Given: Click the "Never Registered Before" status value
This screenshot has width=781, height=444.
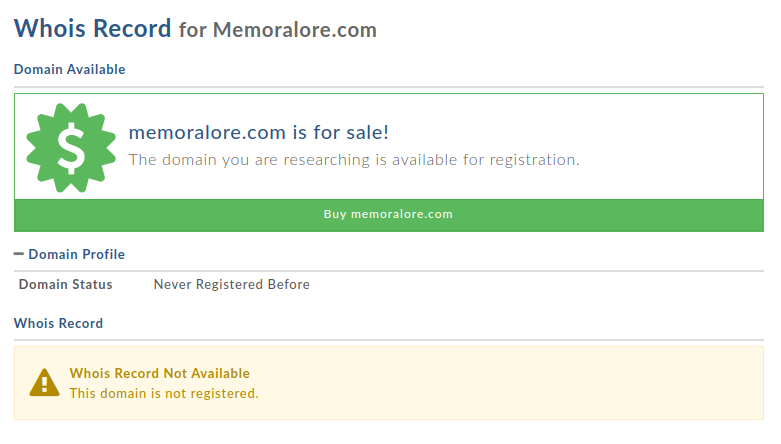Looking at the screenshot, I should pyautogui.click(x=231, y=284).
